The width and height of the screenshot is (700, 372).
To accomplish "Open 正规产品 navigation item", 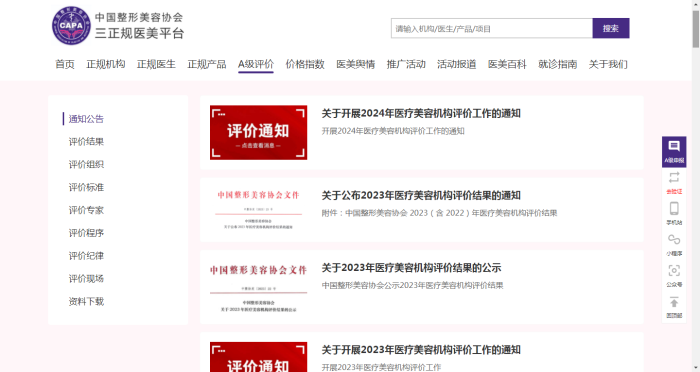I will pyautogui.click(x=207, y=64).
